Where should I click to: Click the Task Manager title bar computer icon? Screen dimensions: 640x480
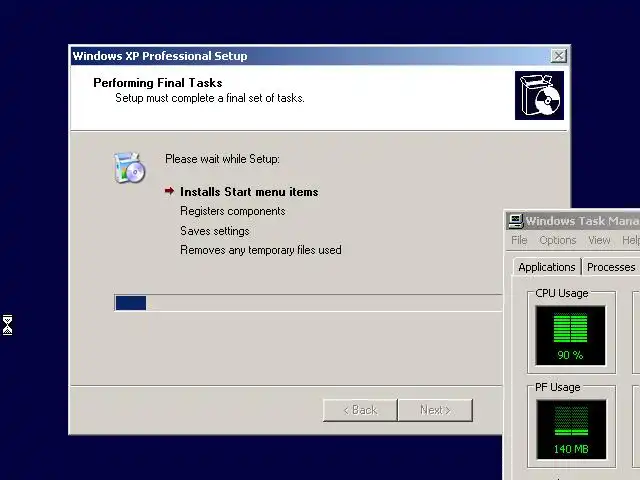(x=515, y=221)
